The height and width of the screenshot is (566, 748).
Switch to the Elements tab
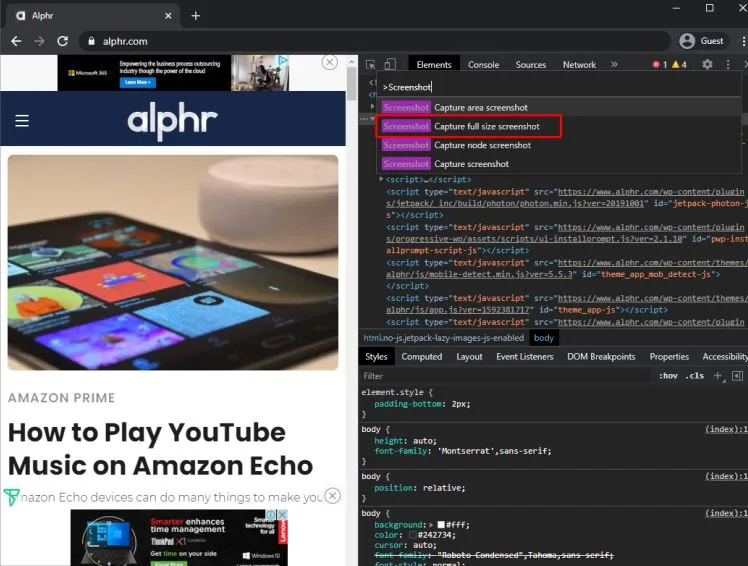pos(434,64)
